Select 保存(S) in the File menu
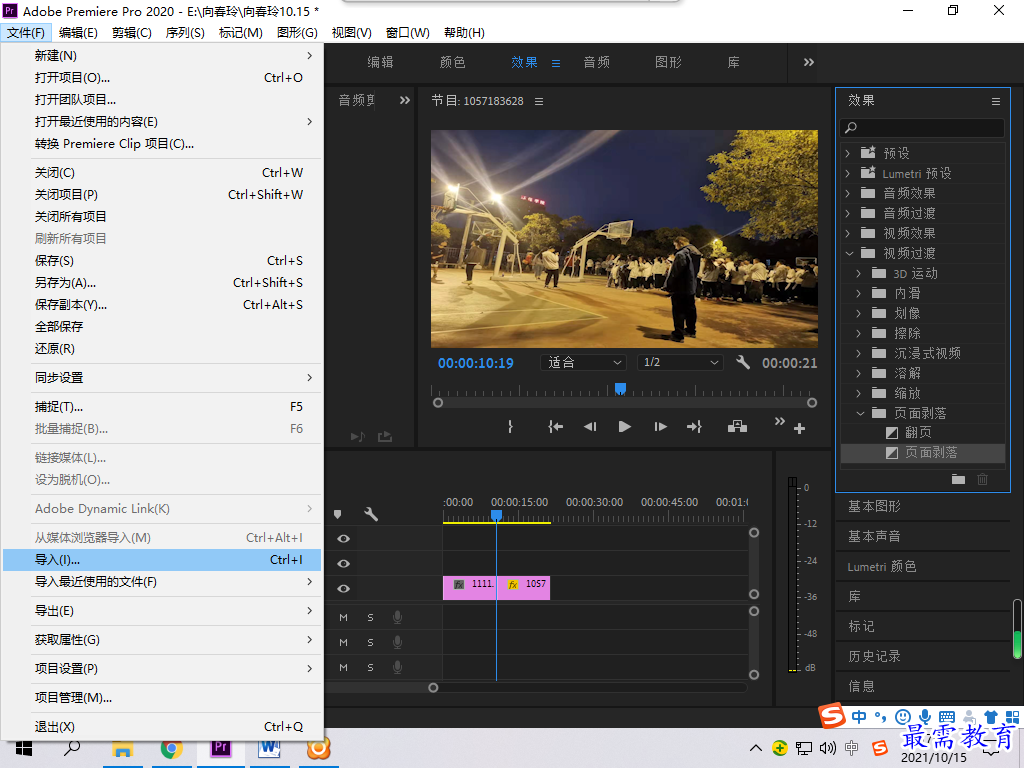 pyautogui.click(x=162, y=261)
